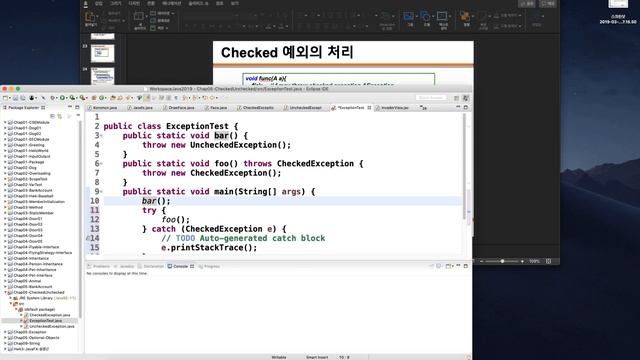Image resolution: width=640 pixels, height=360 pixels.
Task: Select ExceptionTest.java in Package Explorer
Action: [x=46, y=321]
